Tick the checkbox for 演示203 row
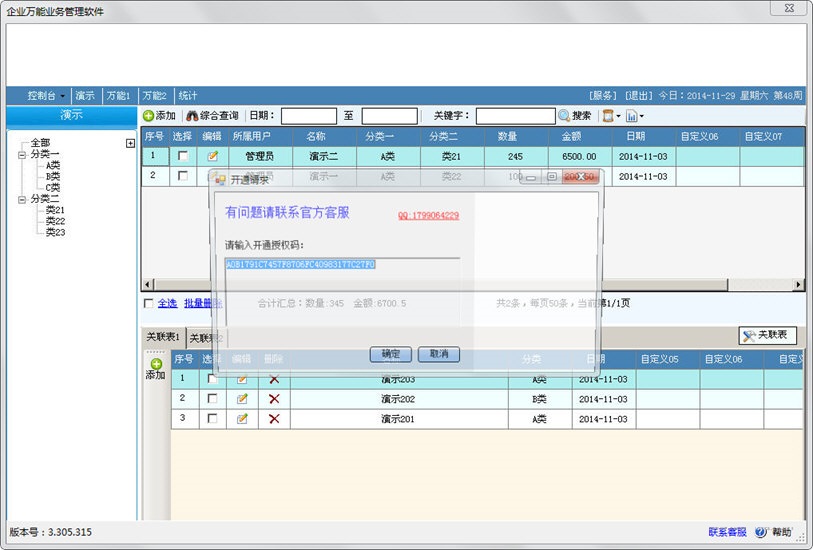813x550 pixels. click(212, 379)
